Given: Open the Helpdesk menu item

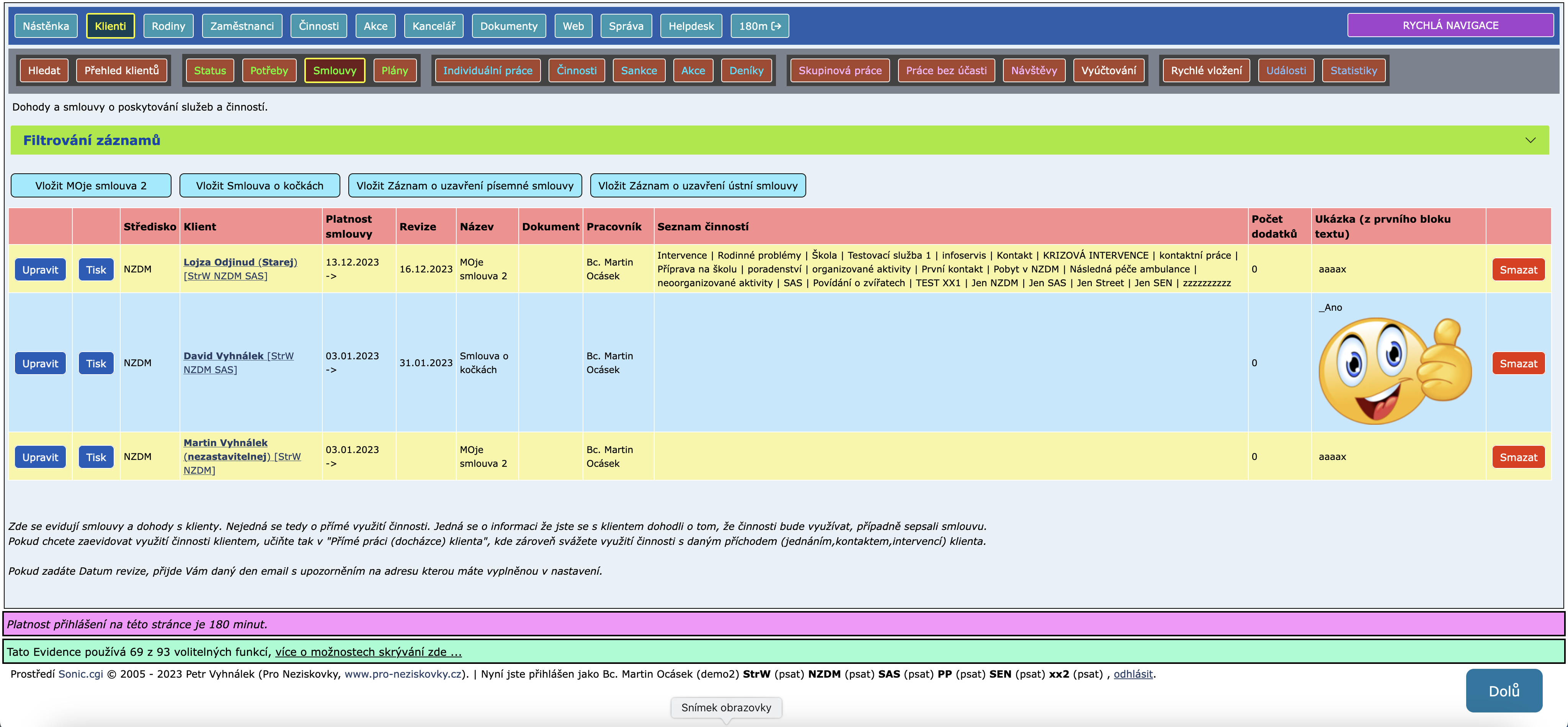Looking at the screenshot, I should coord(691,26).
